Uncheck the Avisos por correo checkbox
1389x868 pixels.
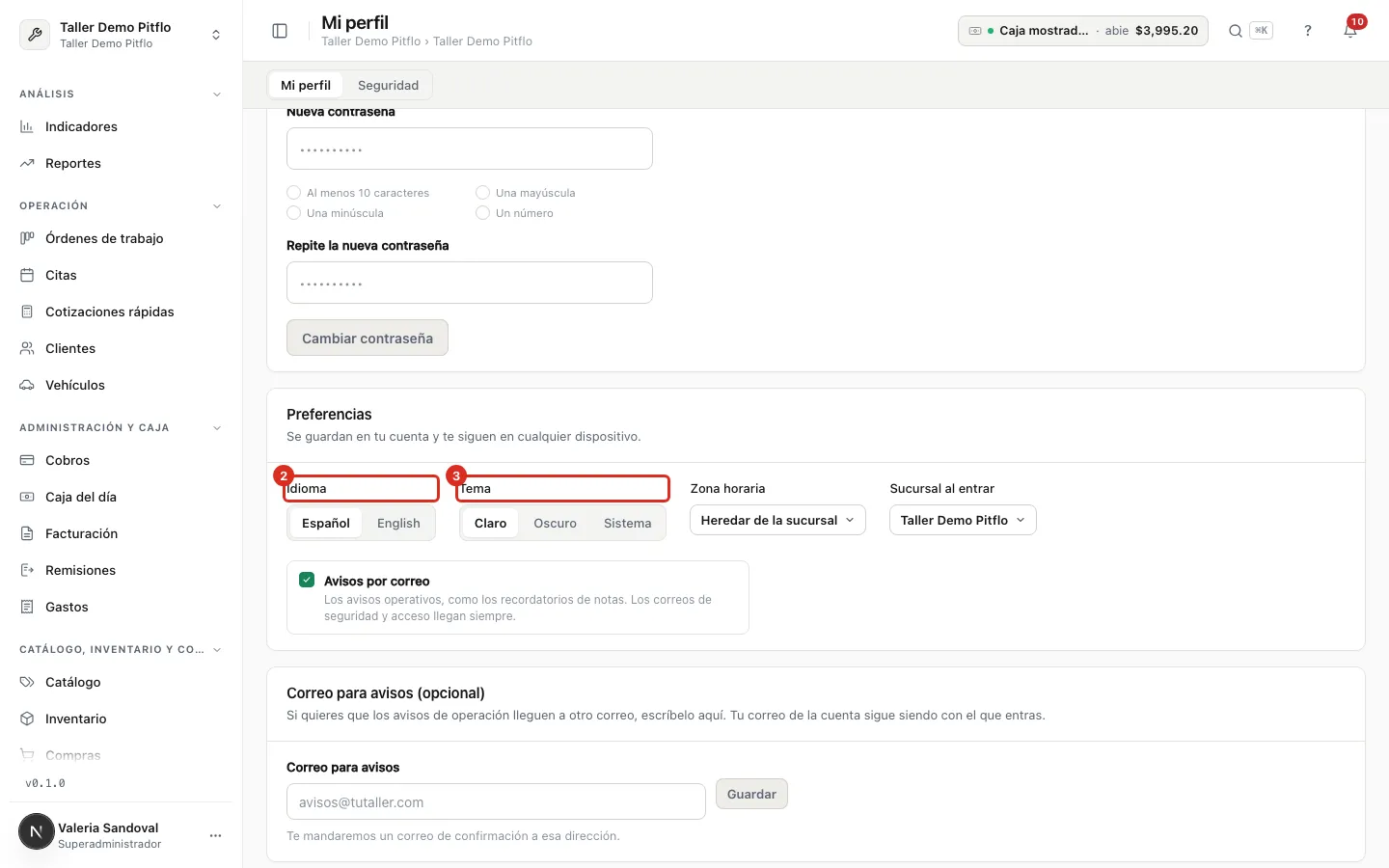click(307, 580)
